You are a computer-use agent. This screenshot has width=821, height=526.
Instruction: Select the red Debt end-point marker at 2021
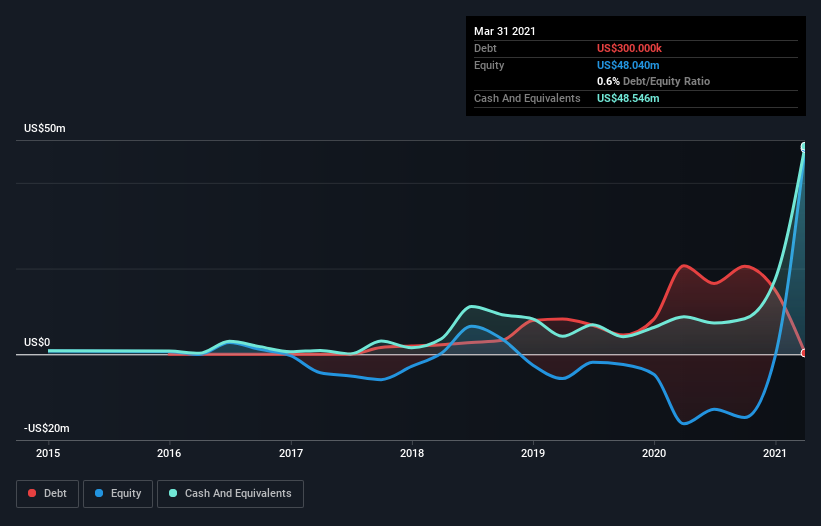pos(804,353)
